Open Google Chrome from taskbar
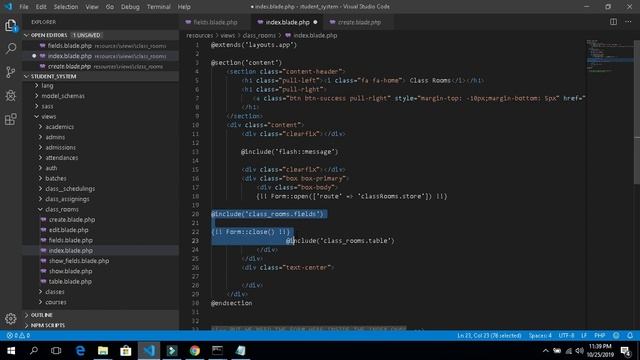The height and width of the screenshot is (360, 640). tap(195, 351)
